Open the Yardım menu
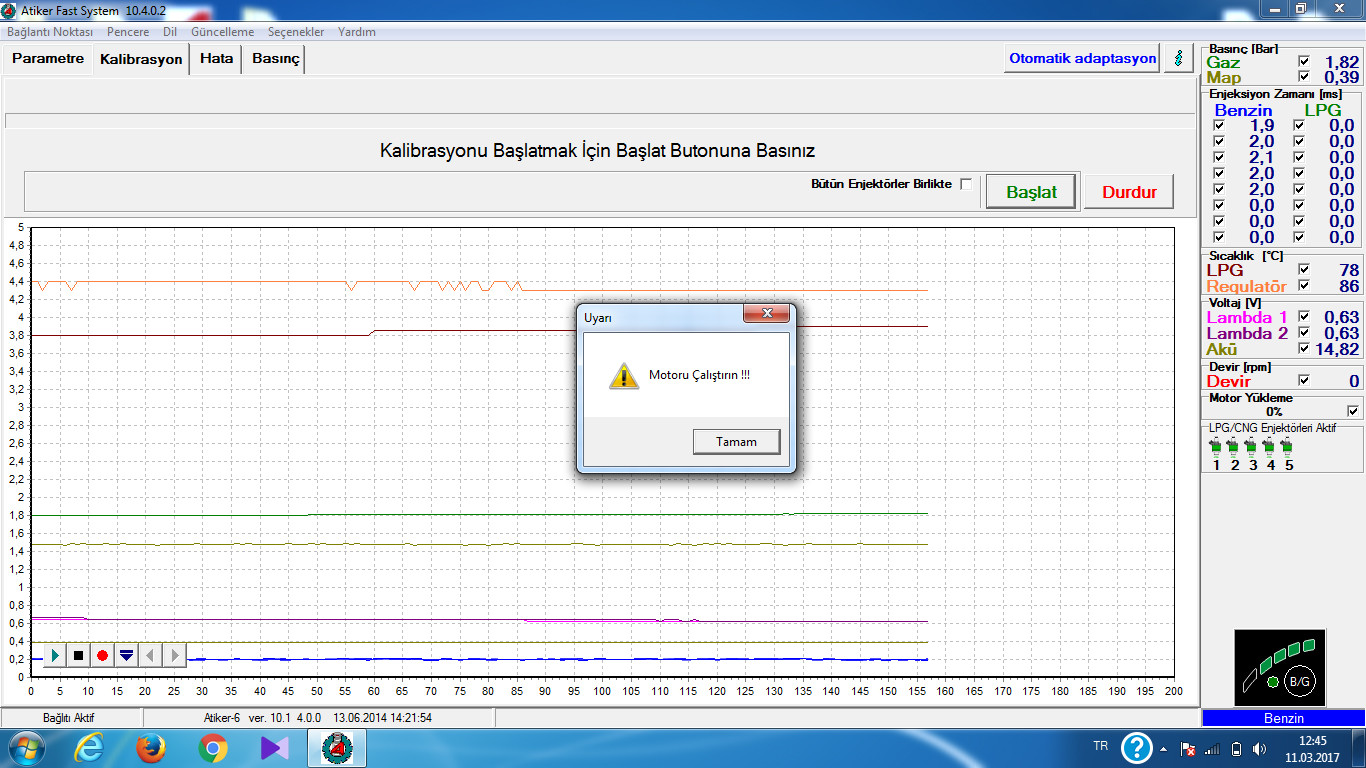1366x768 pixels. pyautogui.click(x=357, y=32)
